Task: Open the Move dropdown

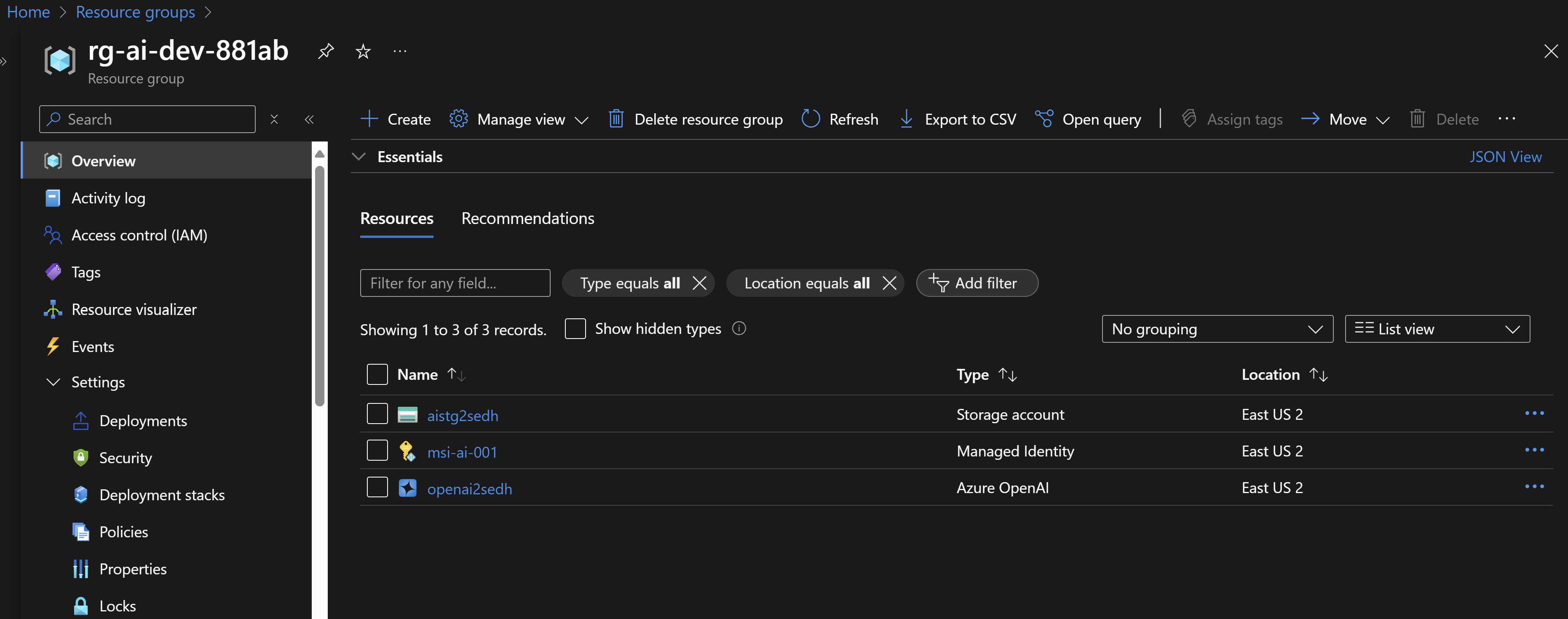Action: point(1345,119)
